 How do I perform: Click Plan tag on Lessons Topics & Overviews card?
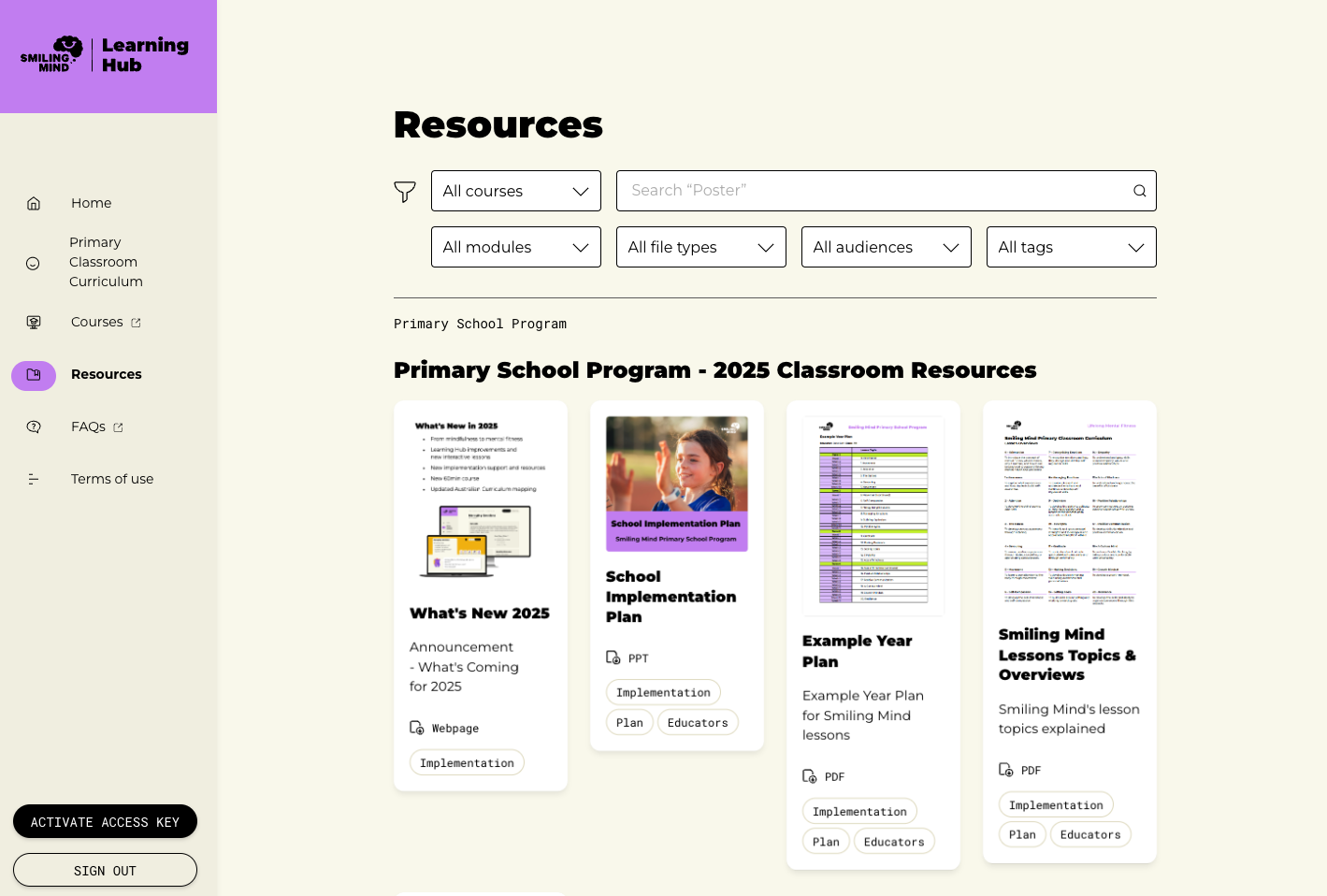point(1022,834)
